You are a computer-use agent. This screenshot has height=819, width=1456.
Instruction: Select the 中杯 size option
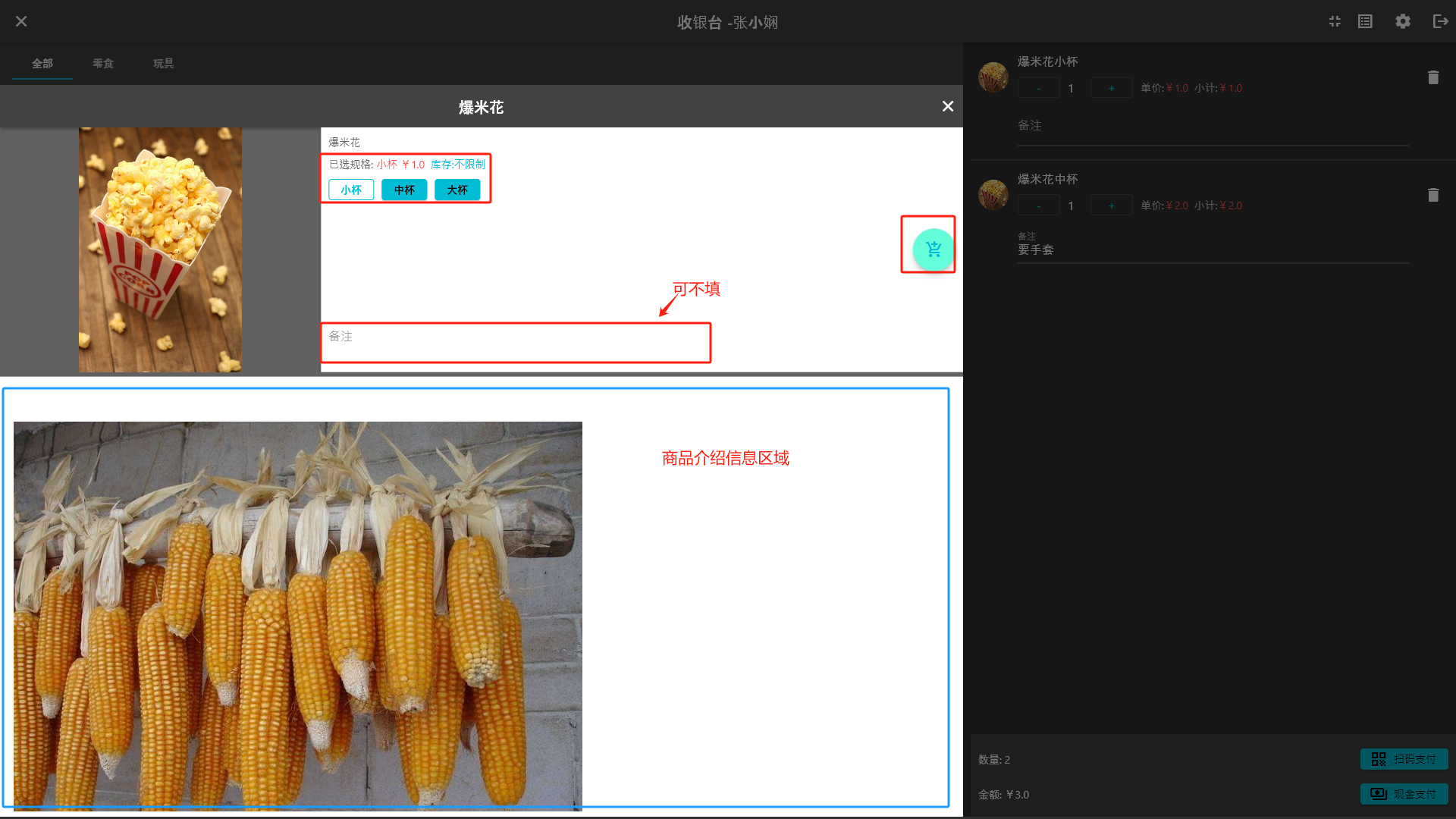[404, 190]
